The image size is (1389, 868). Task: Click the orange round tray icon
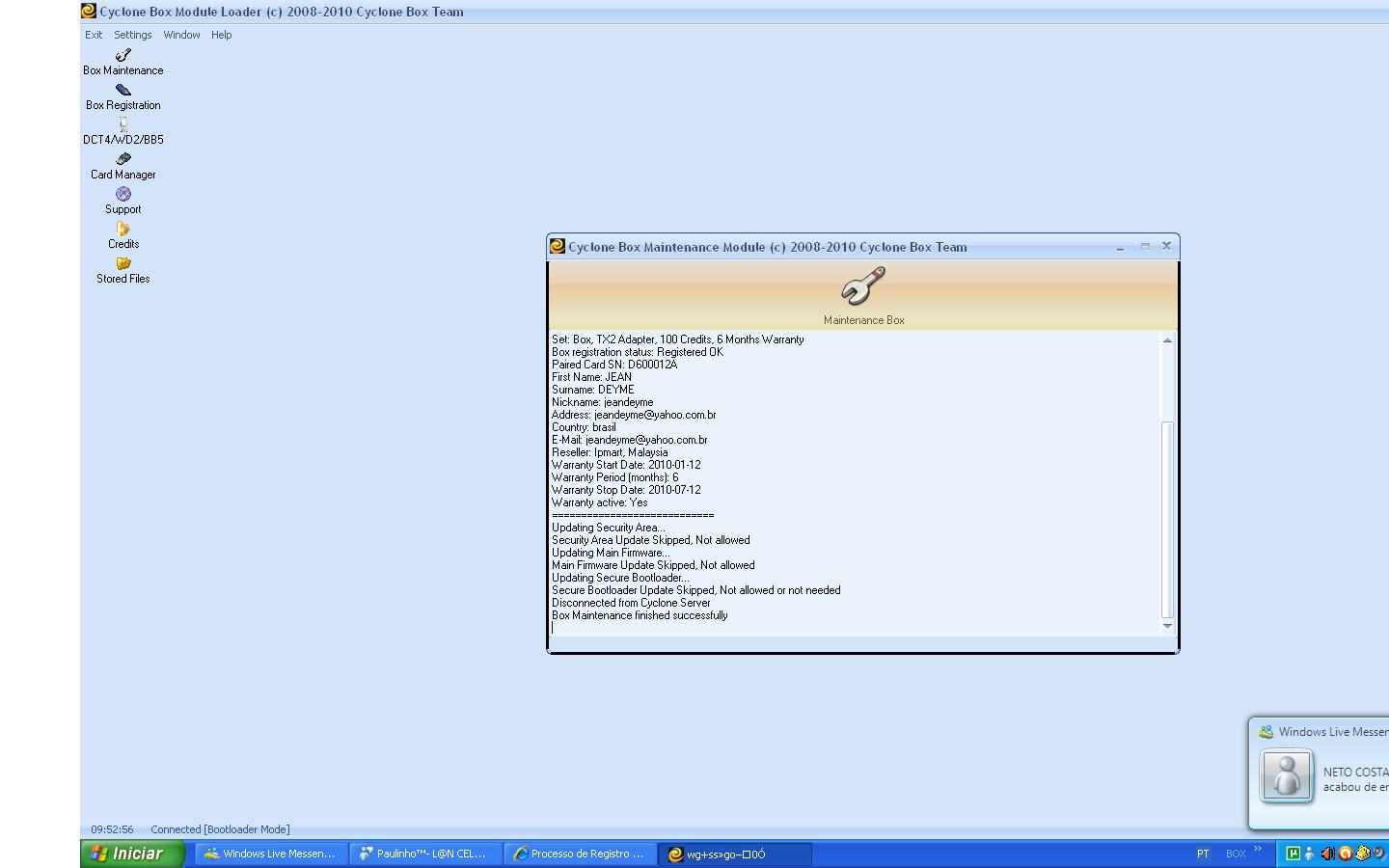1345,854
